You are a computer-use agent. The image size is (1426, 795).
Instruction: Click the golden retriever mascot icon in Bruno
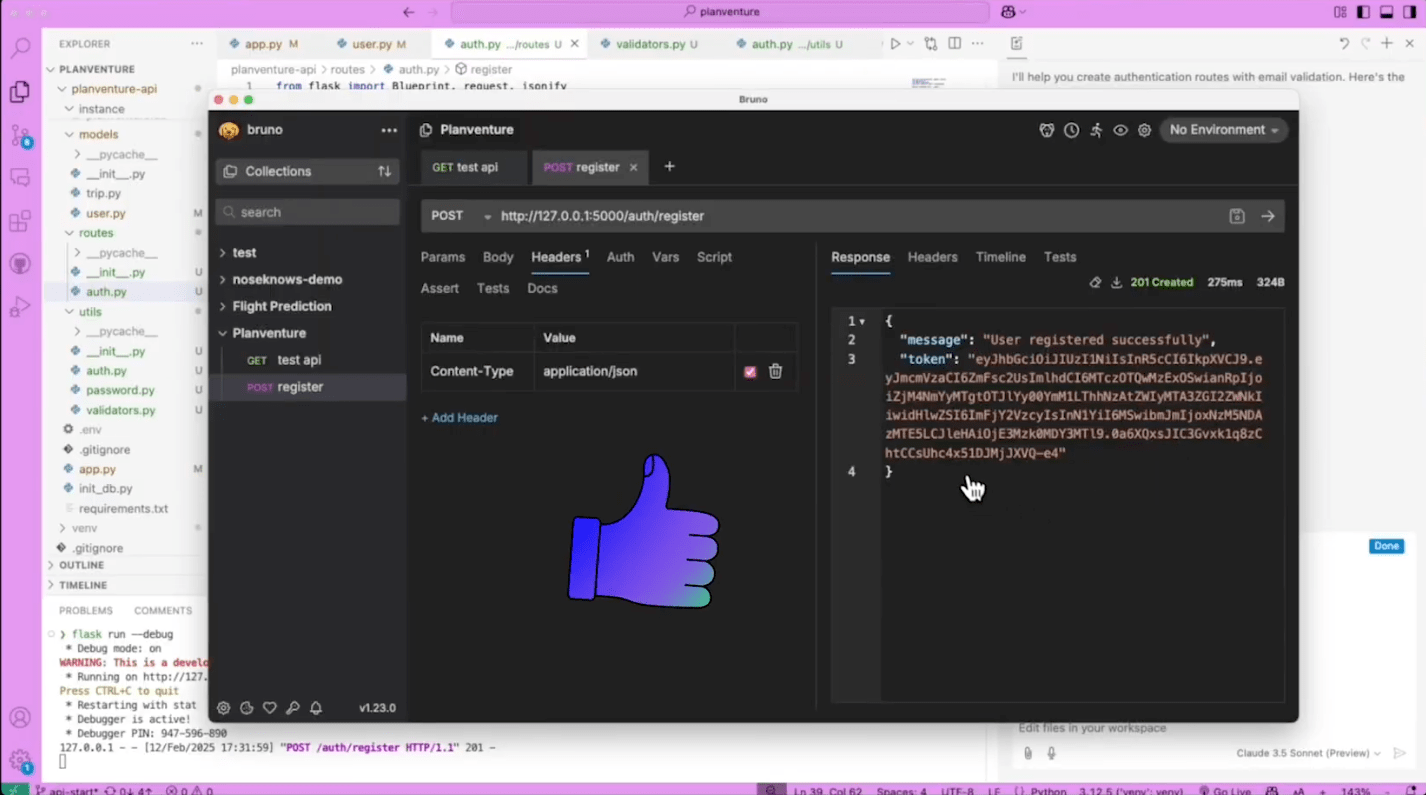pos(1046,130)
